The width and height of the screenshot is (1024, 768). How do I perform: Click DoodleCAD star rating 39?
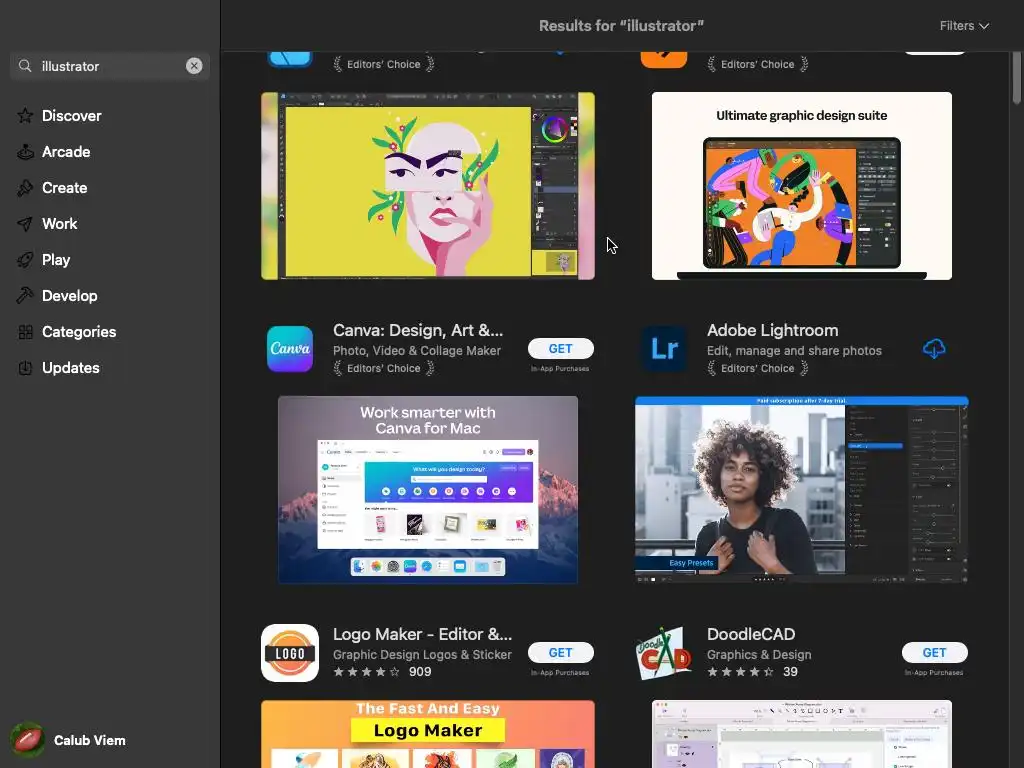pyautogui.click(x=752, y=671)
